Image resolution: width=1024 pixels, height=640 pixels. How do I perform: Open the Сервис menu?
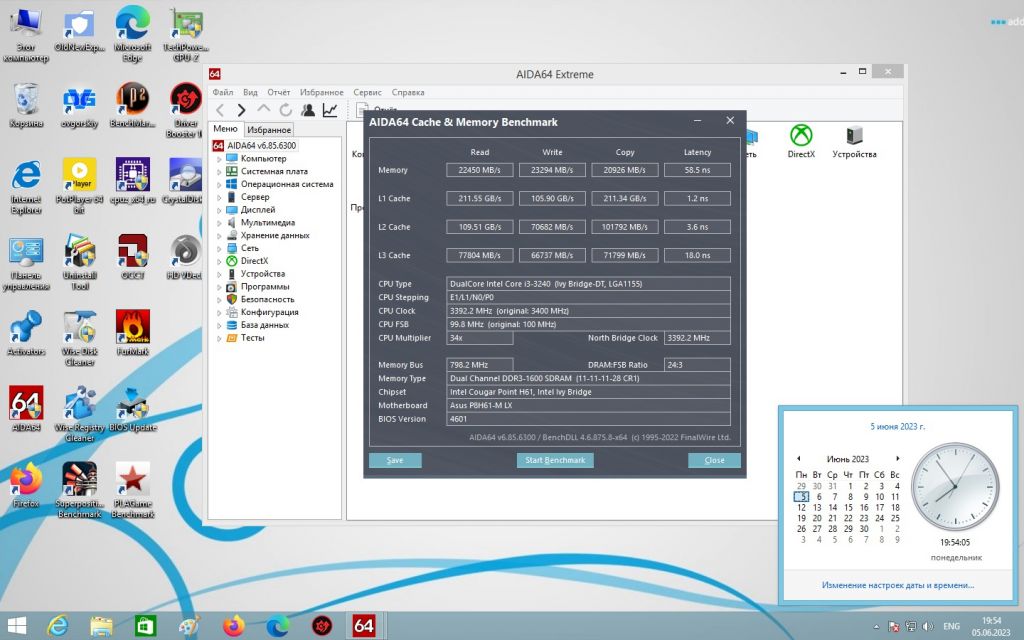click(x=368, y=92)
